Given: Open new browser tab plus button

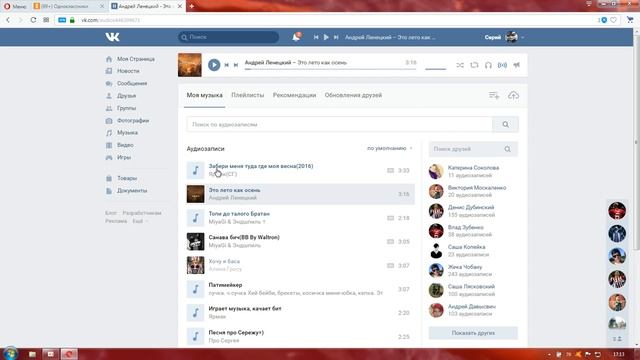Looking at the screenshot, I should click(191, 6).
